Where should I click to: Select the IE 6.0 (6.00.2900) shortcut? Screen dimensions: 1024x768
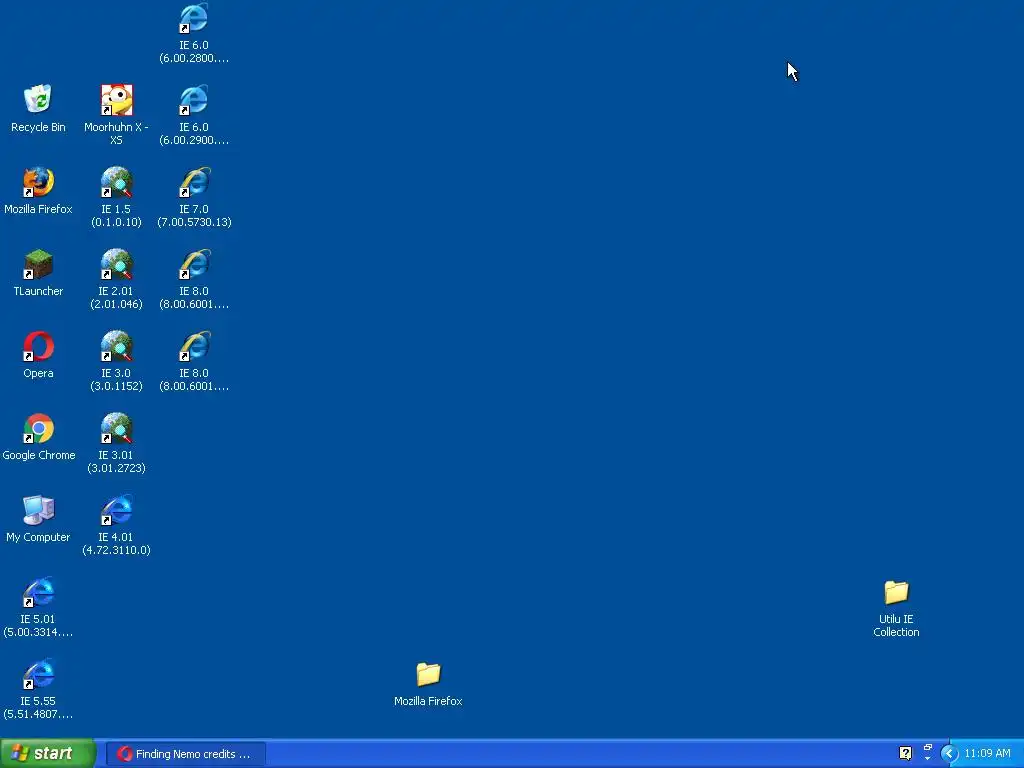(194, 115)
